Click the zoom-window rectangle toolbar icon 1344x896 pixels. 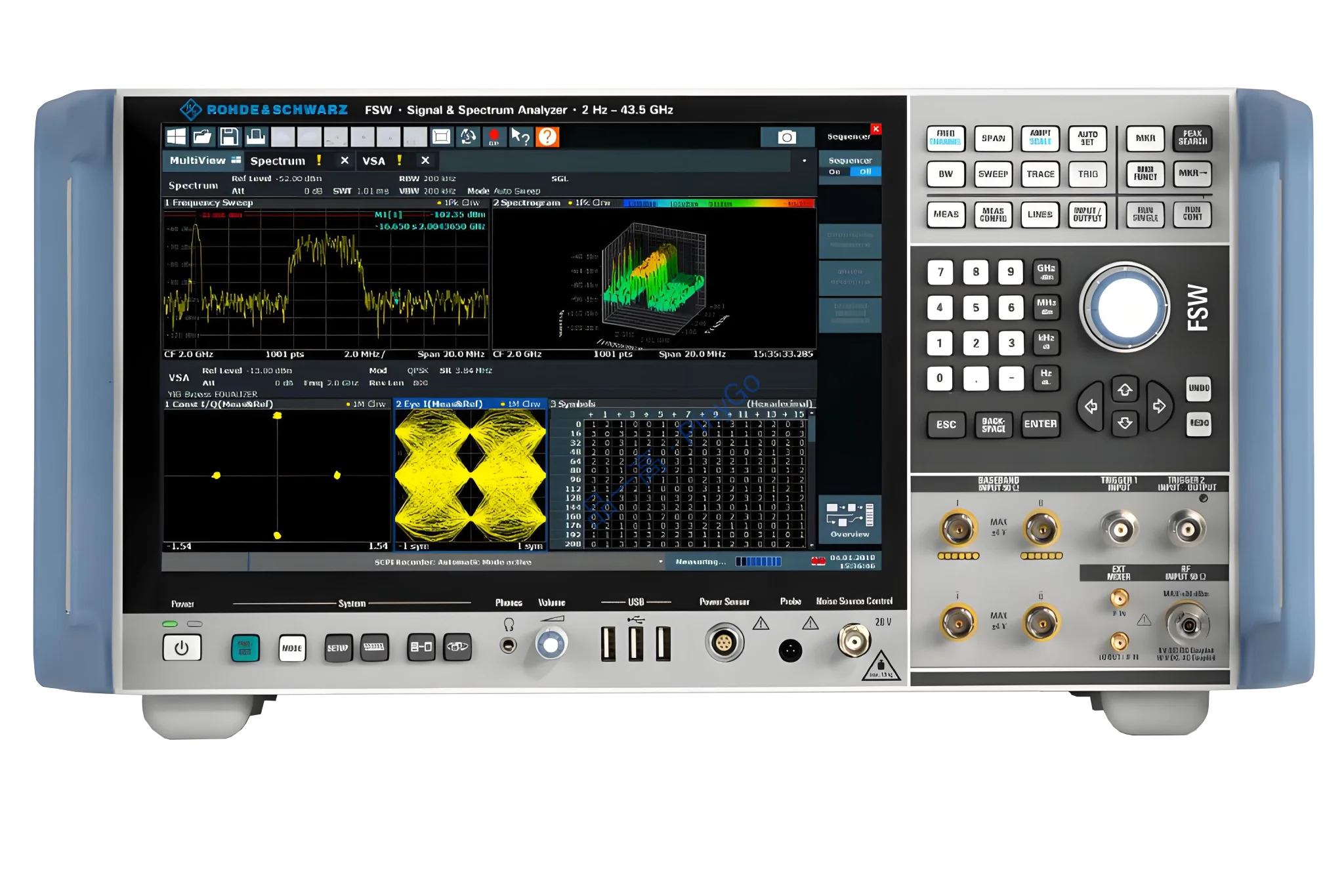(x=441, y=136)
